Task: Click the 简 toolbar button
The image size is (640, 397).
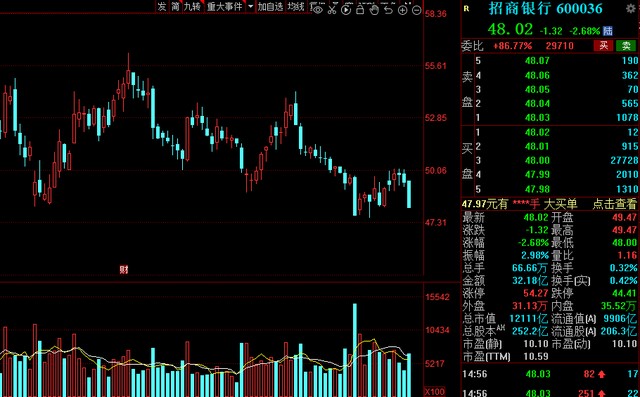Action: (x=176, y=7)
